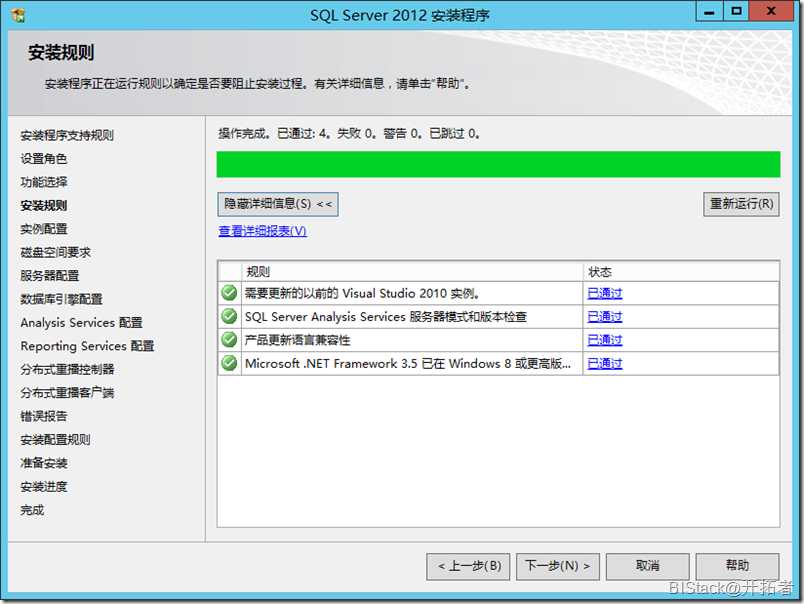804x604 pixels.
Task: Click the 状态 column header
Action: [681, 272]
